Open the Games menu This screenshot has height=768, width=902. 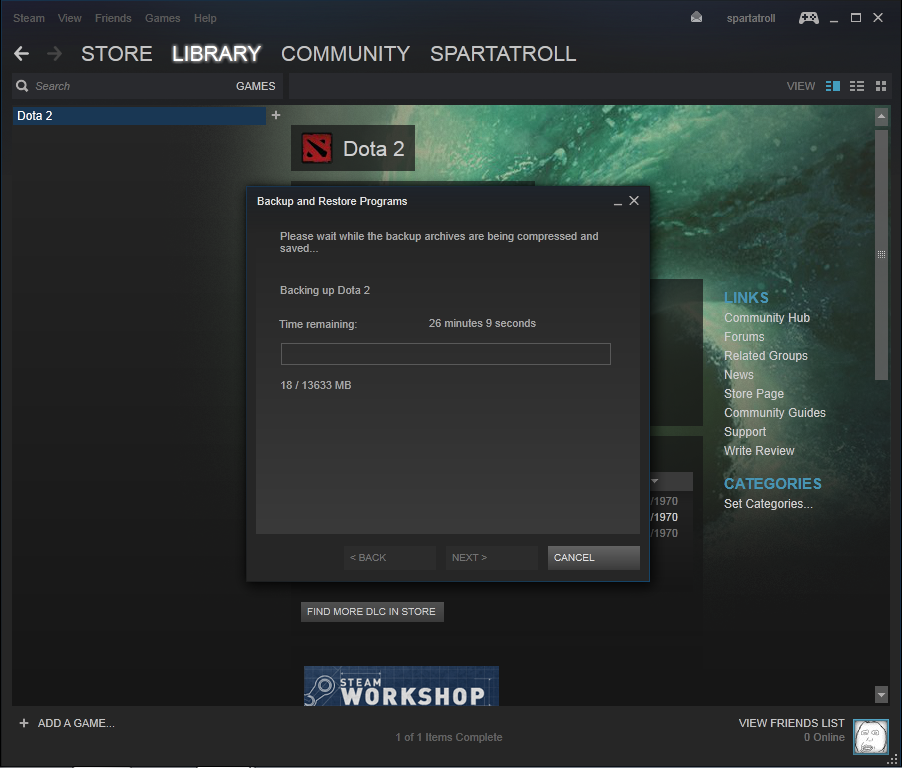coord(162,18)
